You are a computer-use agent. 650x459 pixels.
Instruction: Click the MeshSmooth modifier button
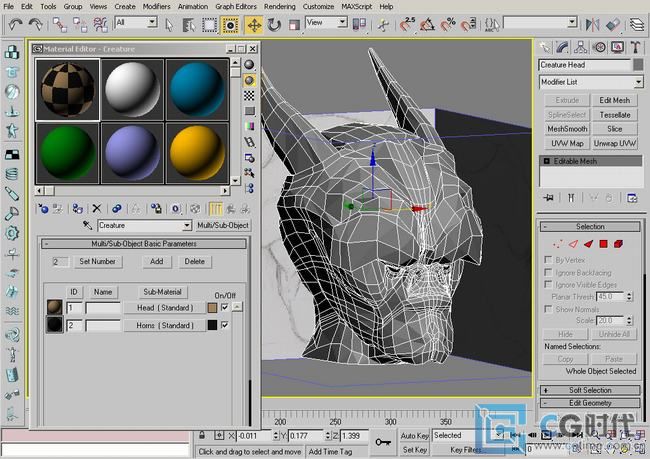click(567, 129)
